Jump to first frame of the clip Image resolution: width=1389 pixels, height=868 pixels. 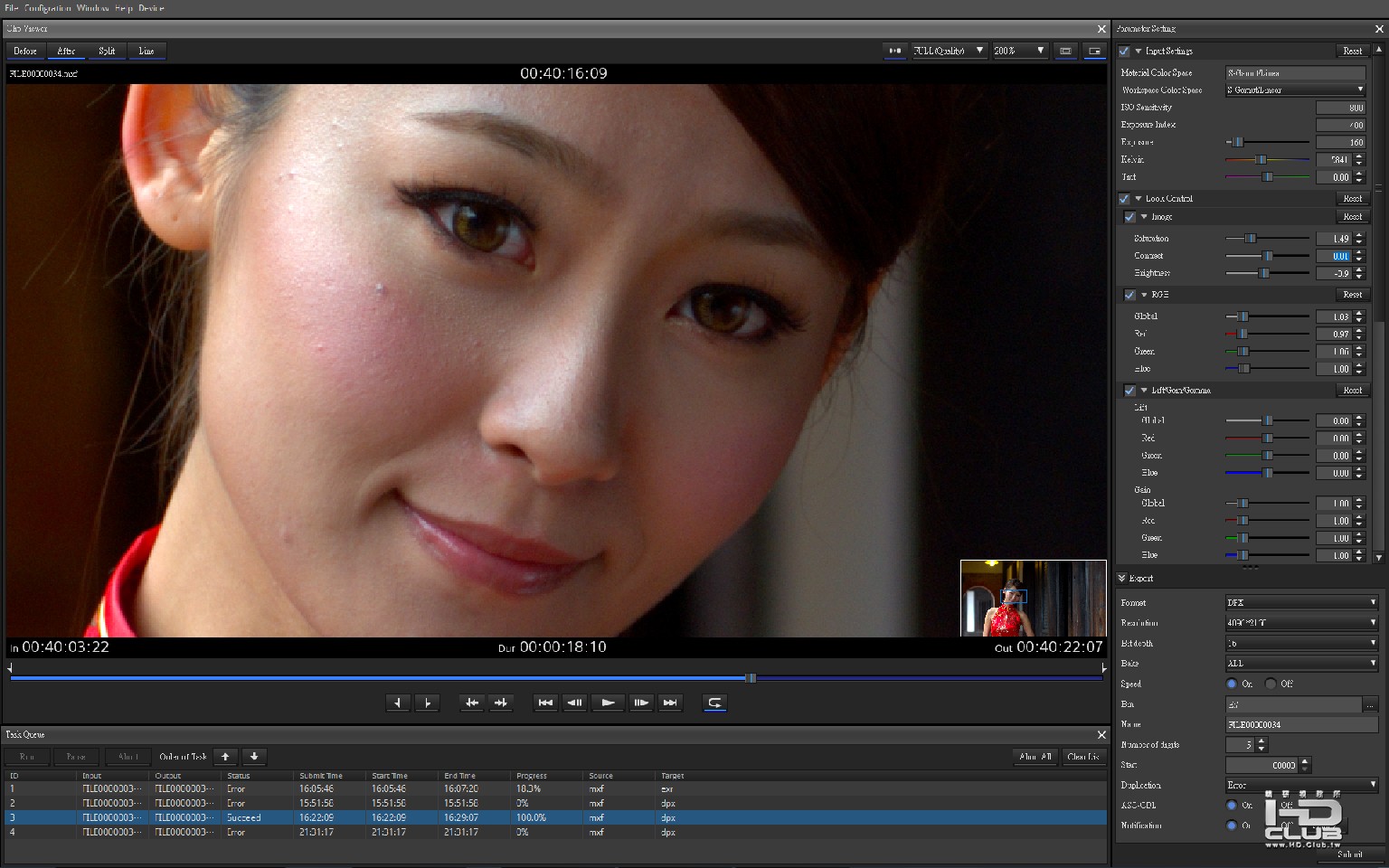pyautogui.click(x=545, y=703)
